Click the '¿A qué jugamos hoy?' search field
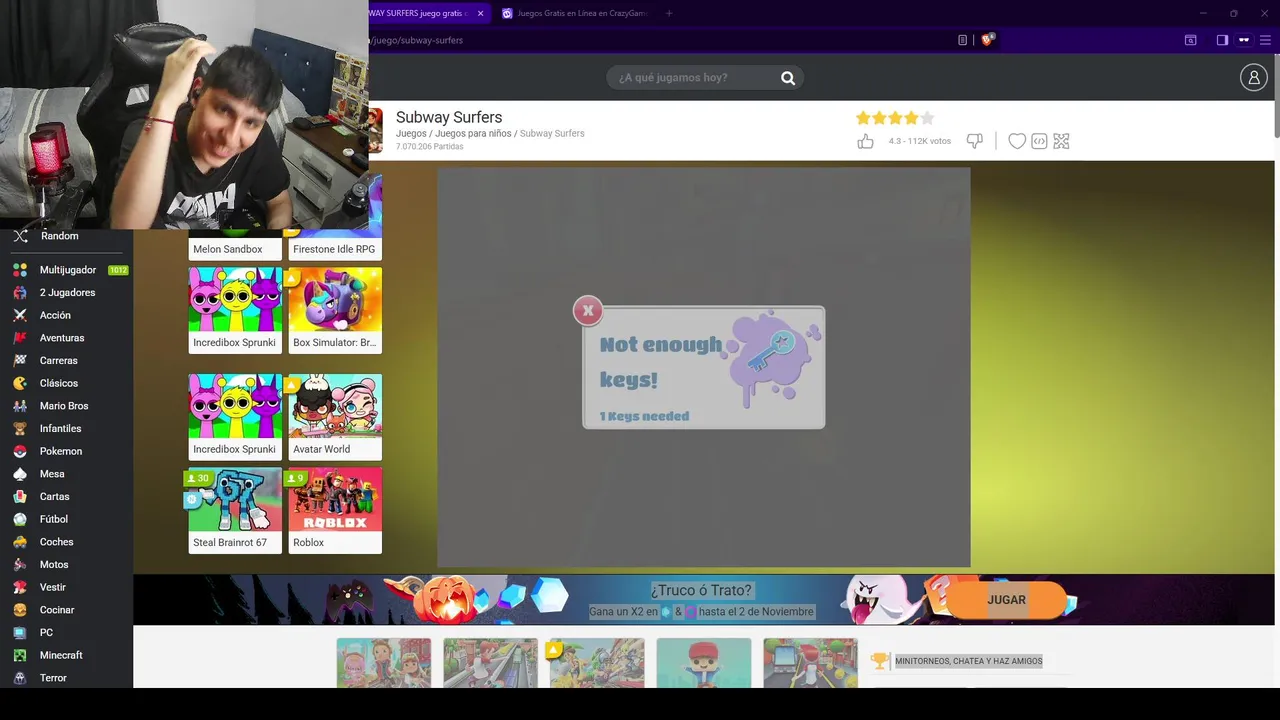The height and width of the screenshot is (720, 1280). [x=705, y=78]
